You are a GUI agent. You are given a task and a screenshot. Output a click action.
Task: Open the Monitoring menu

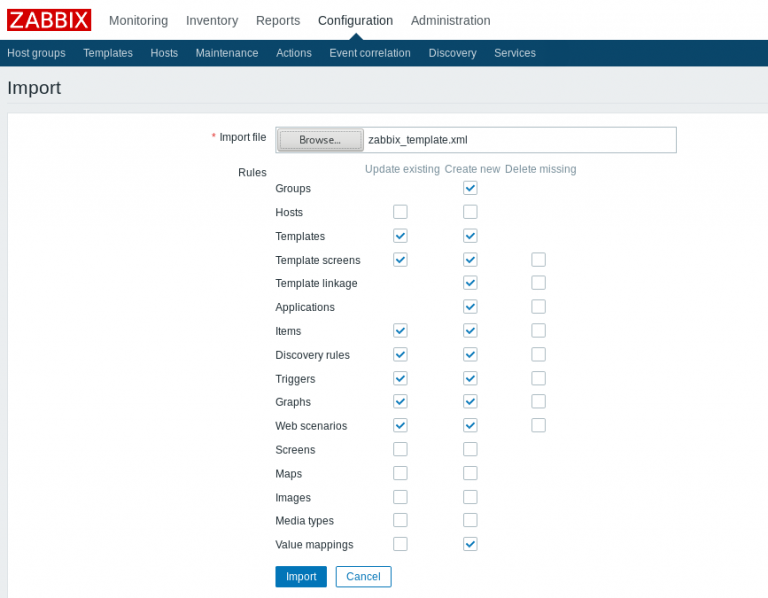tap(138, 21)
